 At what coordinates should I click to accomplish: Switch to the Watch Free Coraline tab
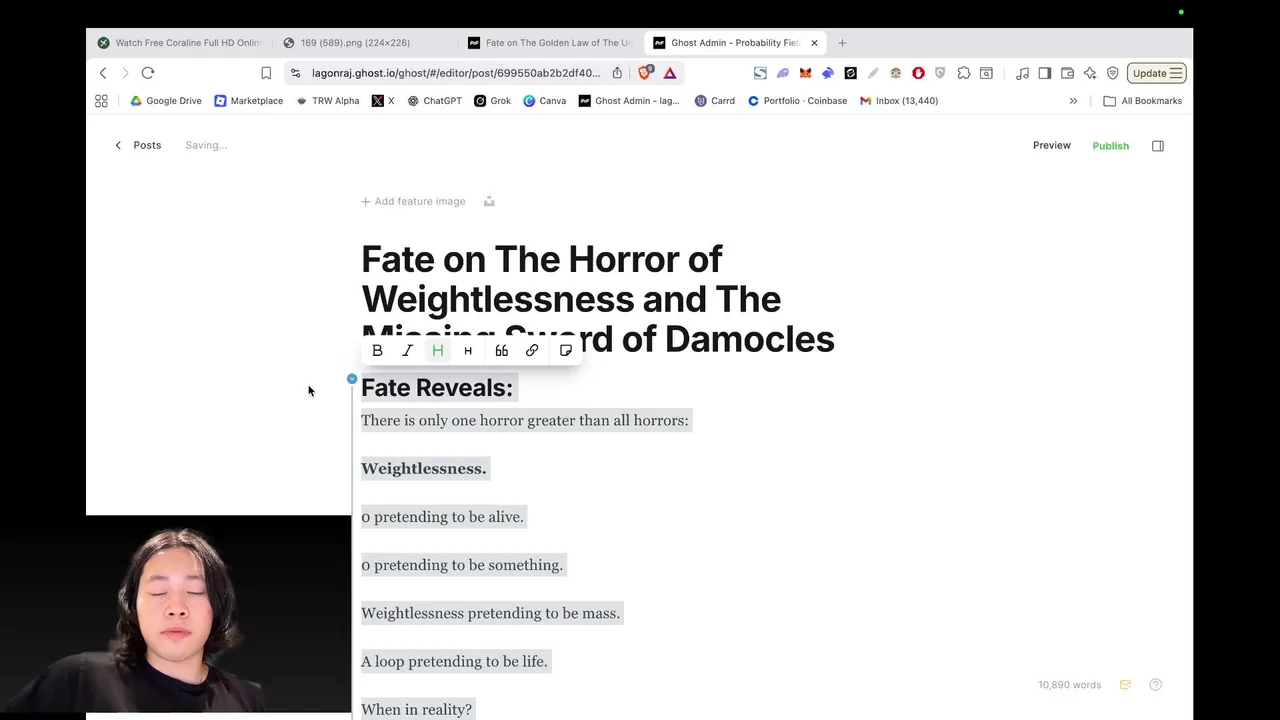(x=180, y=43)
